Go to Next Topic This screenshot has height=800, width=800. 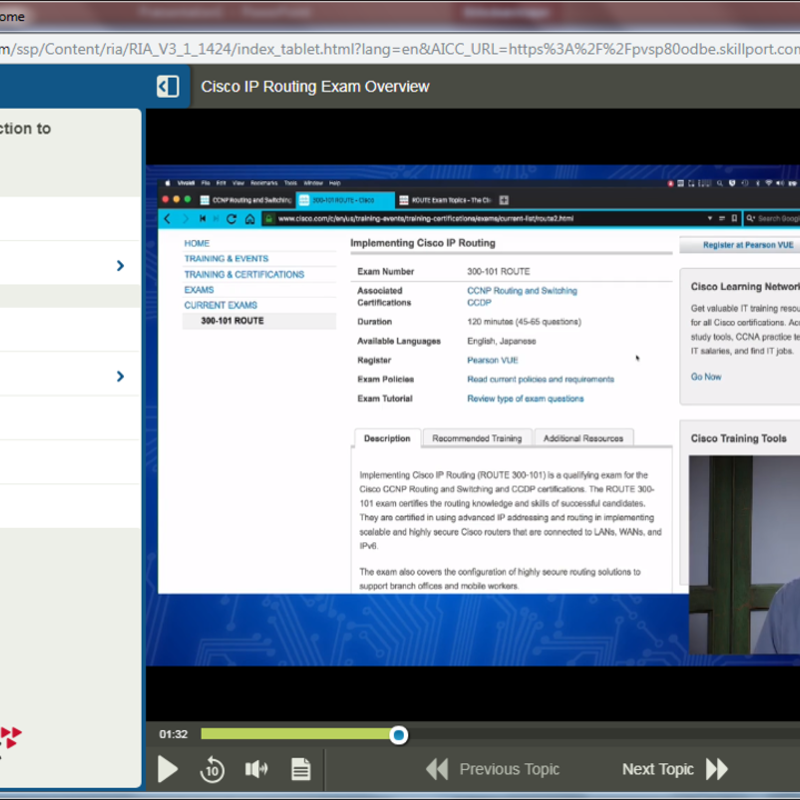click(x=674, y=769)
